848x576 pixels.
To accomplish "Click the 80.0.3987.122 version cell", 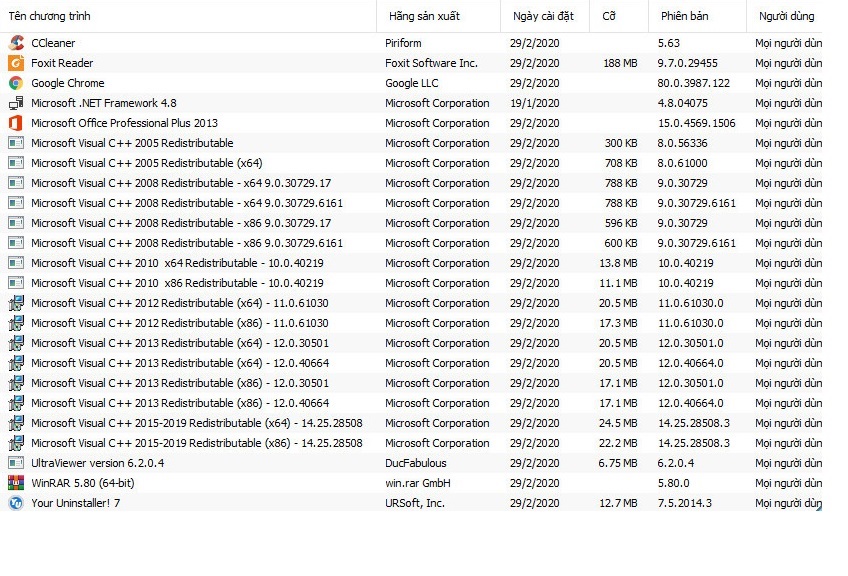I will pos(693,83).
